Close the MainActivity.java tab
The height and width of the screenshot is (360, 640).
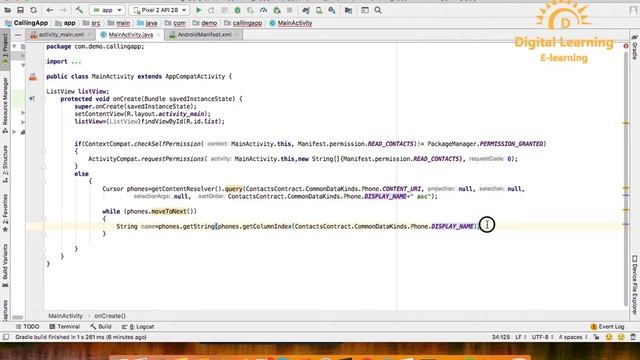click(158, 35)
